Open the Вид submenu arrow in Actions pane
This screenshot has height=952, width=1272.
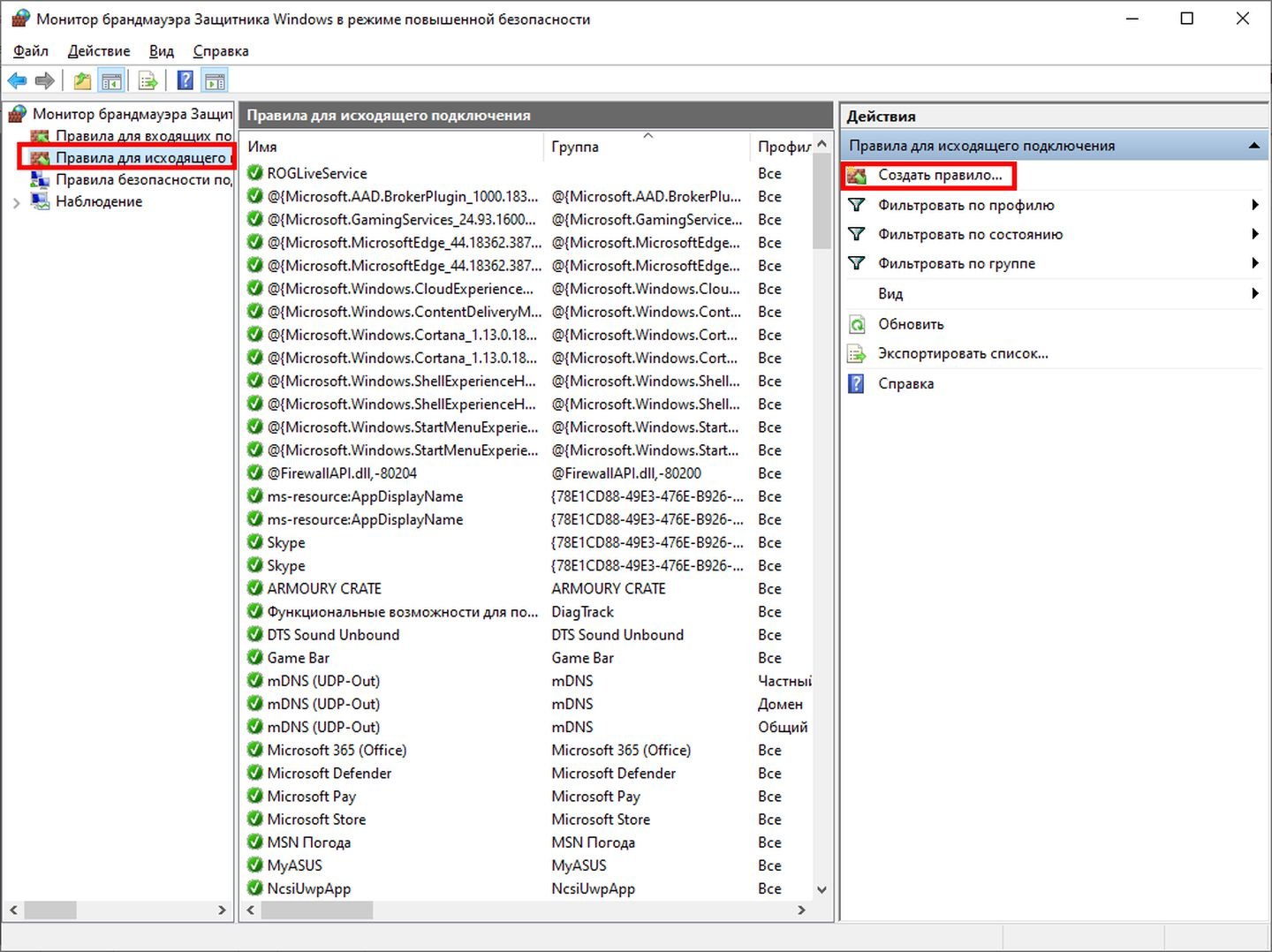coord(1254,293)
